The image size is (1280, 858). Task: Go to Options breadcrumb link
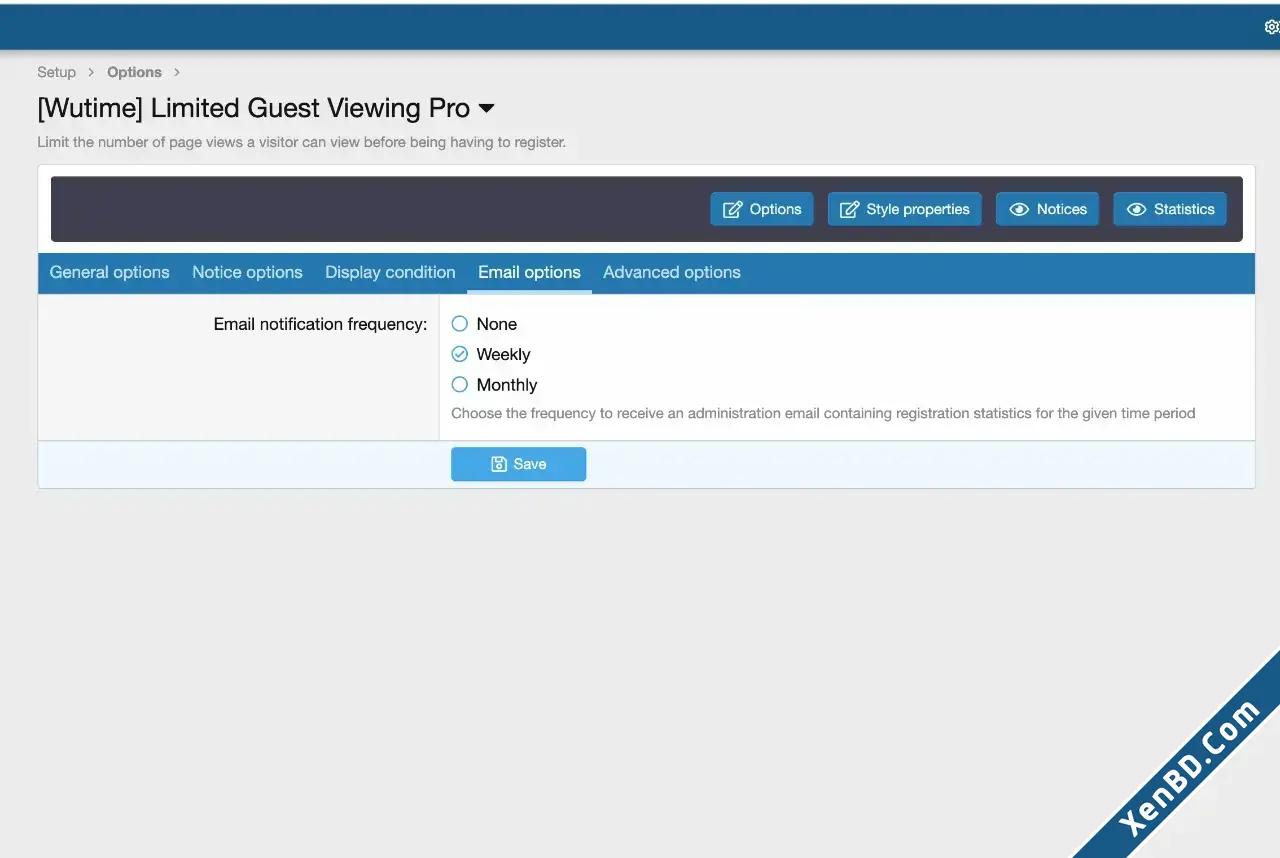point(134,72)
